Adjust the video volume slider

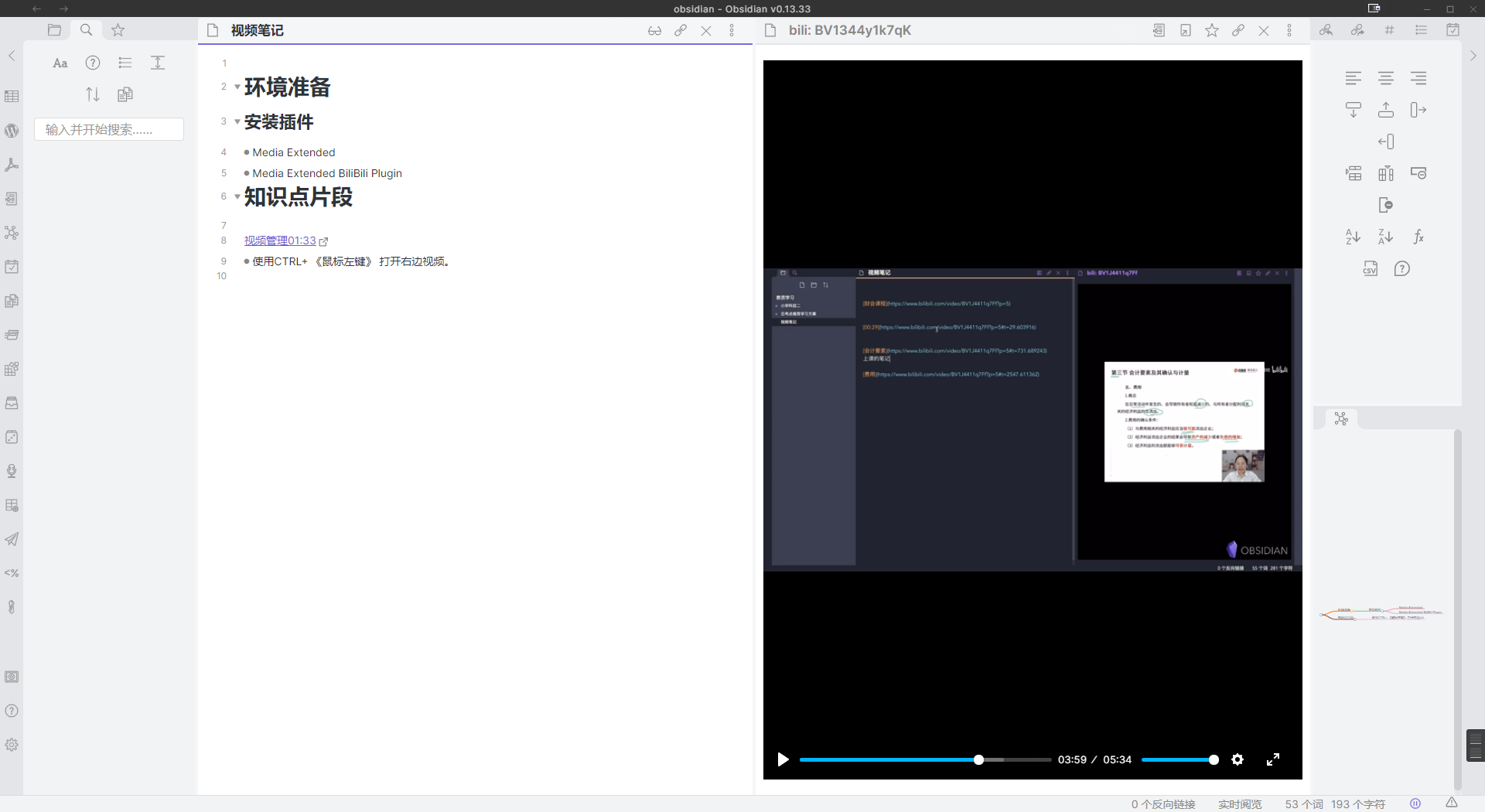click(x=1179, y=760)
